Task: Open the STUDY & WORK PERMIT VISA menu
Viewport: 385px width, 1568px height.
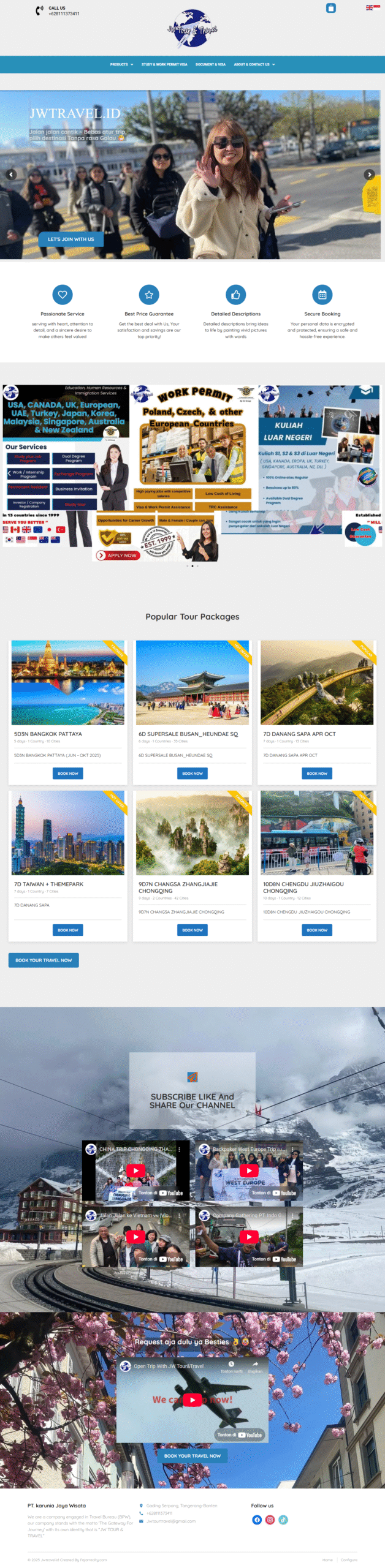Action: point(164,64)
